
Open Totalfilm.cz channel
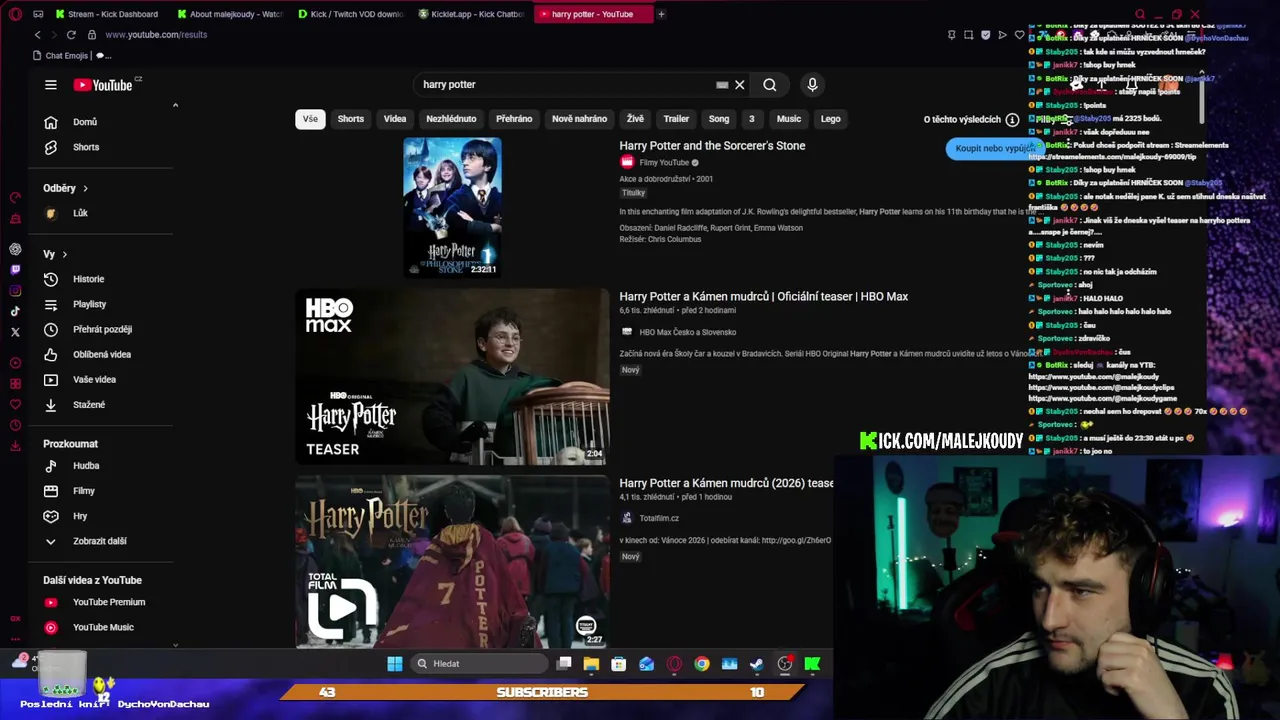(659, 518)
